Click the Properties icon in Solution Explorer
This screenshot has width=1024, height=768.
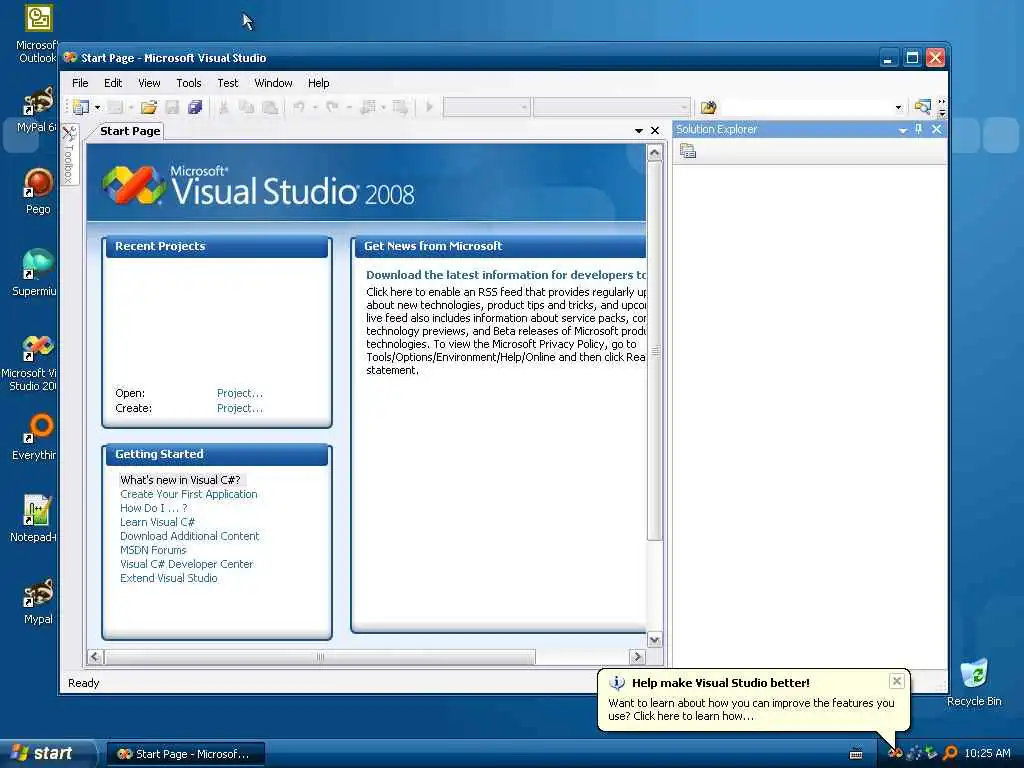[x=688, y=152]
